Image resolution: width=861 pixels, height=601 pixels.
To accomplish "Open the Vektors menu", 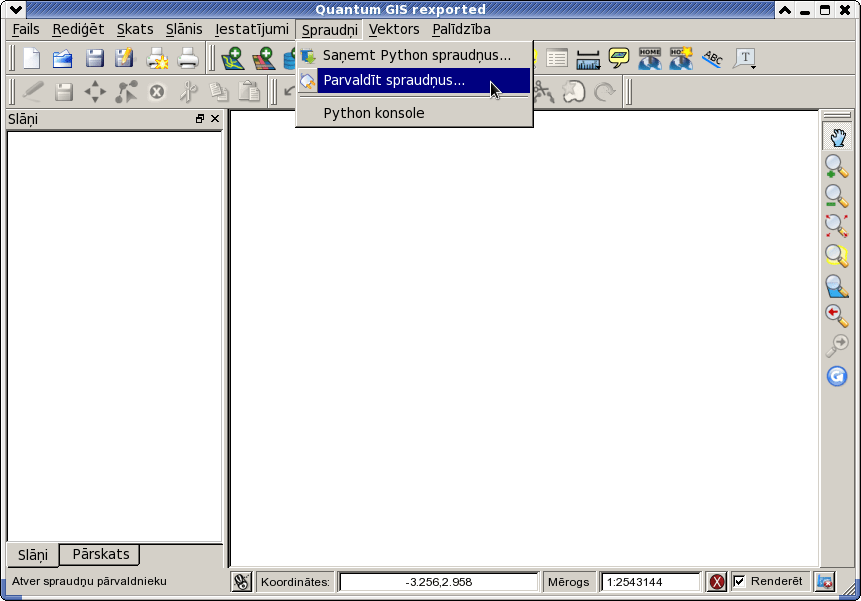I will 394,29.
